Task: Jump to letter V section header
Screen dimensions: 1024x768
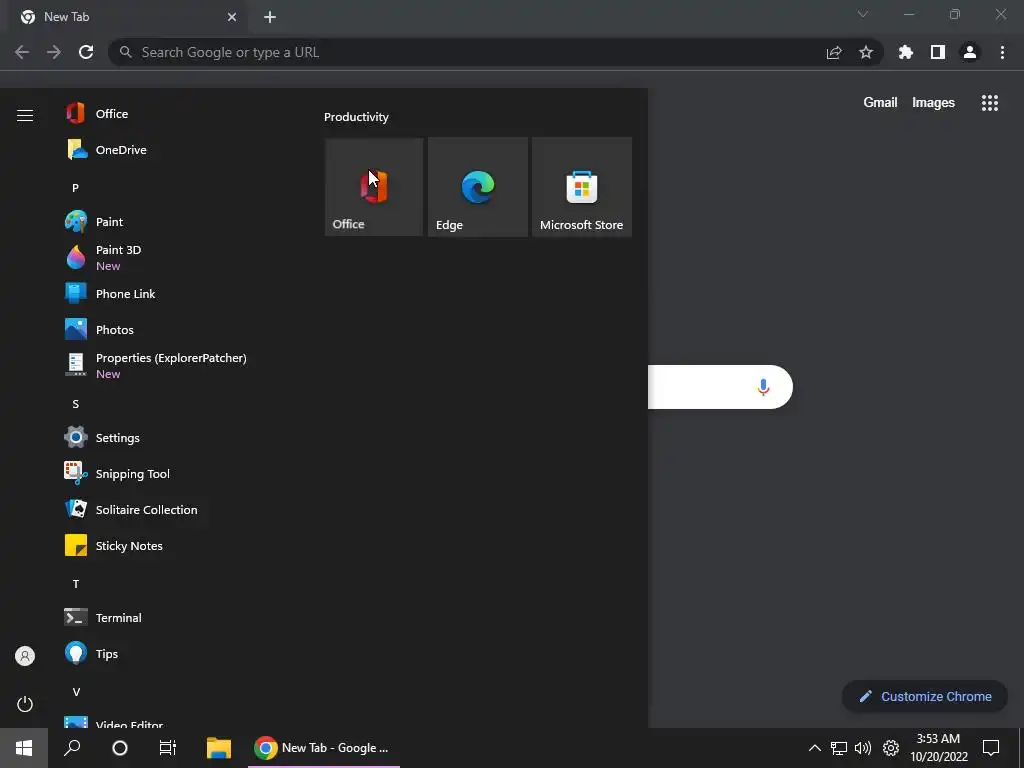Action: (76, 692)
